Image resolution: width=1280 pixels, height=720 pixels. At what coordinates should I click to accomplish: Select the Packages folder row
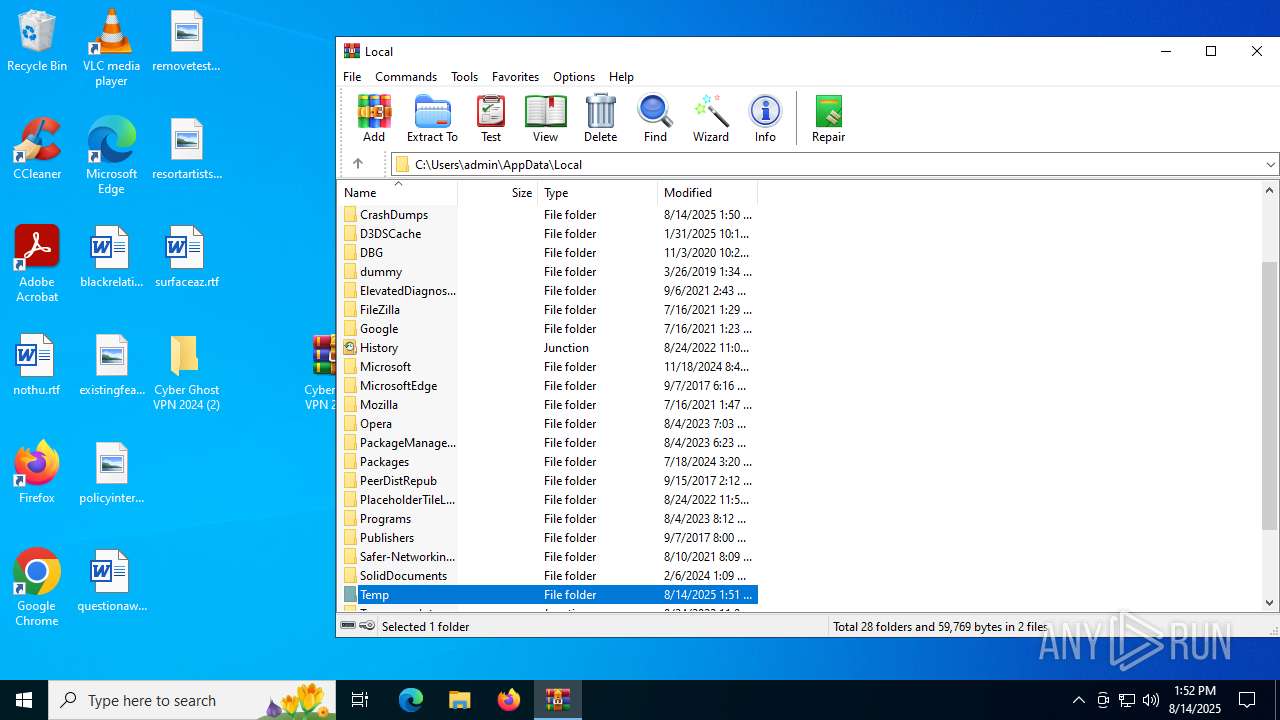548,462
